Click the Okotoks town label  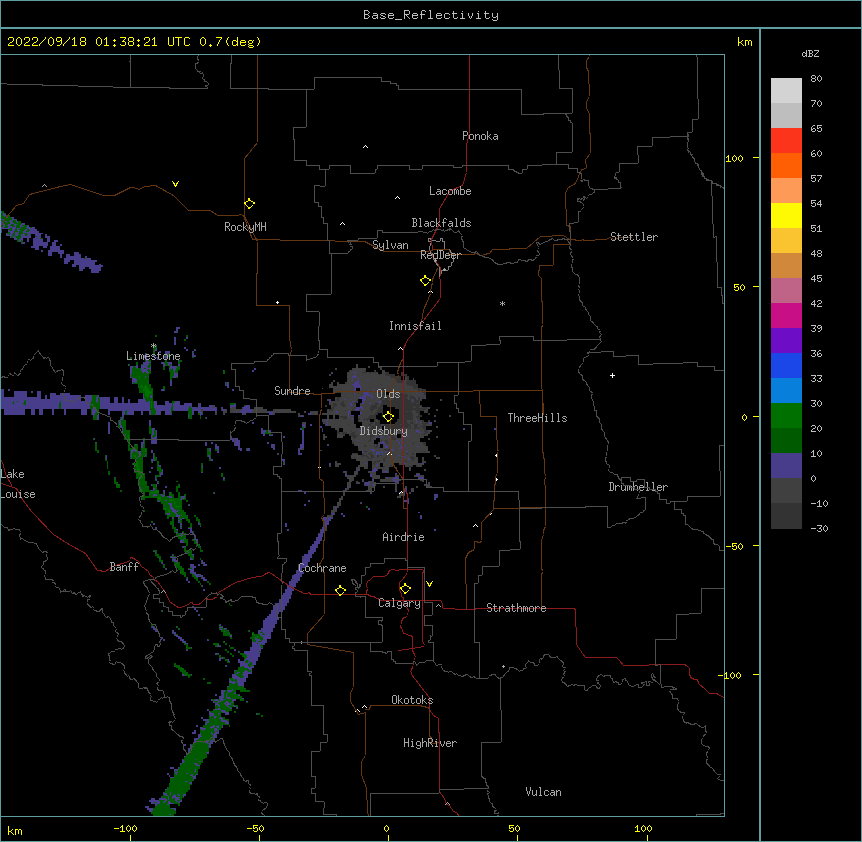tap(412, 700)
